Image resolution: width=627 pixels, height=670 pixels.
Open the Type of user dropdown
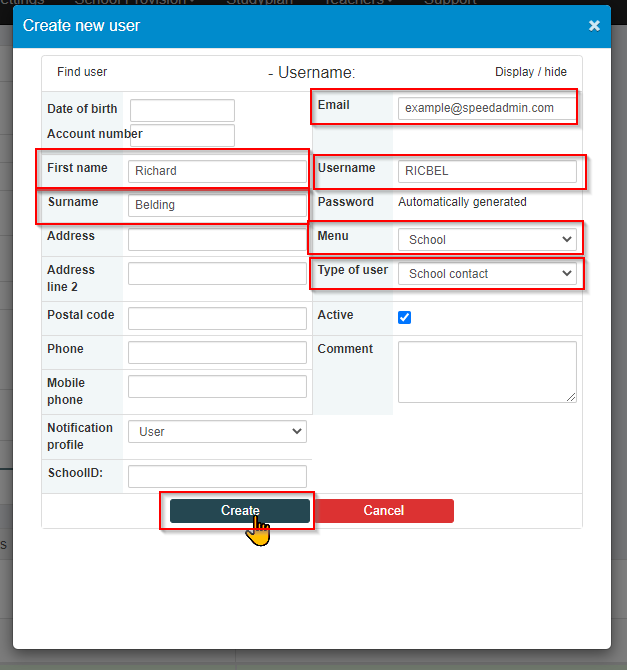(x=487, y=274)
